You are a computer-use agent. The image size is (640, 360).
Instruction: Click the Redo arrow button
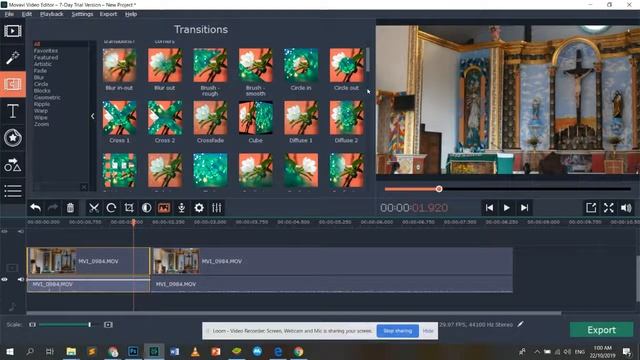pyautogui.click(x=53, y=208)
